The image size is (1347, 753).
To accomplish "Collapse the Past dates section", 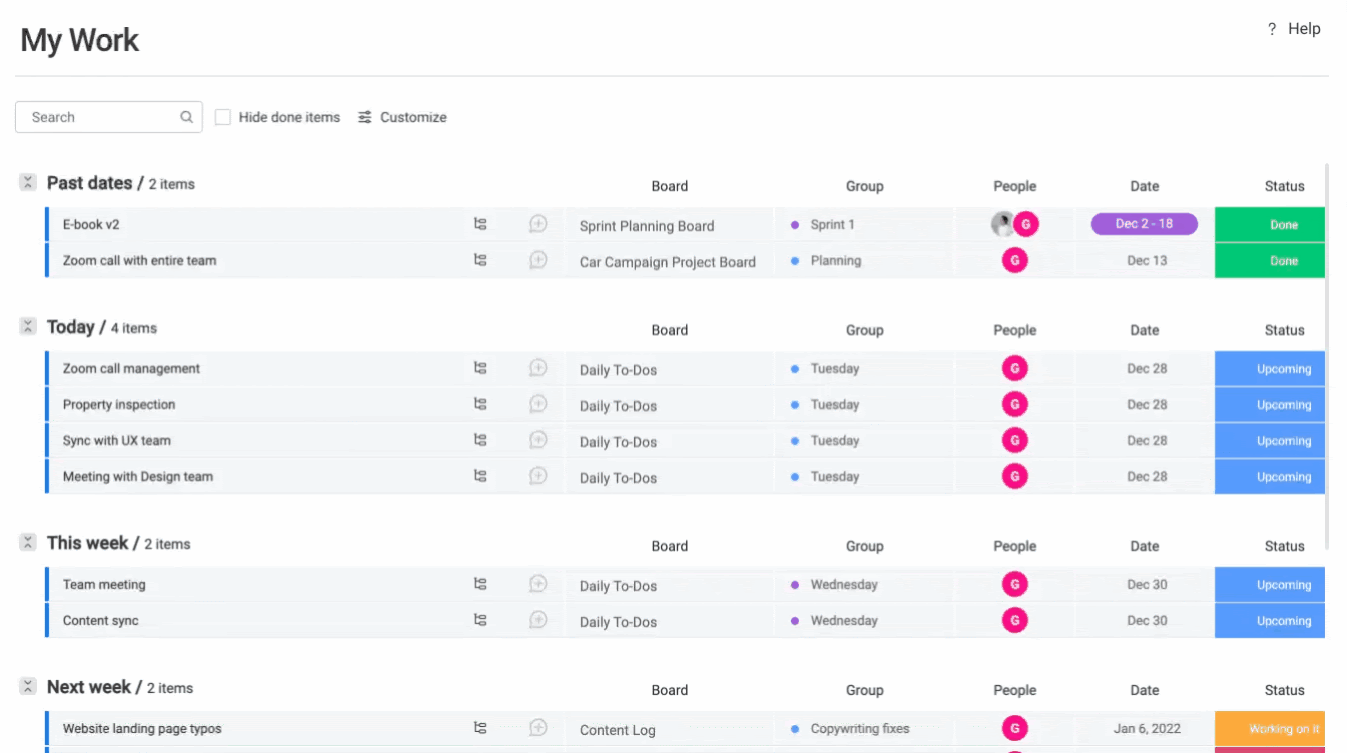I will click(28, 183).
